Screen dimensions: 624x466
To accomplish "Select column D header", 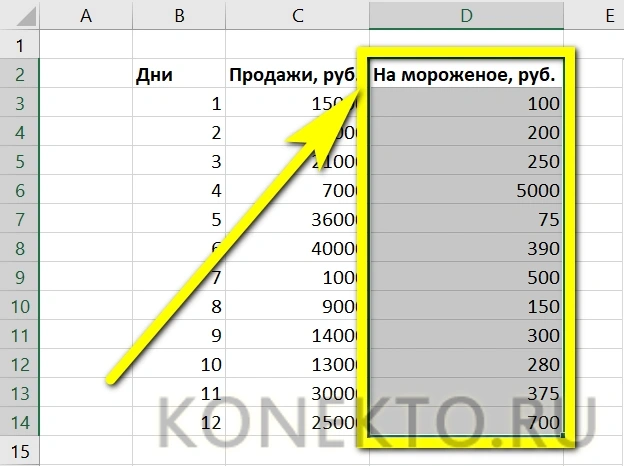I will [x=465, y=15].
